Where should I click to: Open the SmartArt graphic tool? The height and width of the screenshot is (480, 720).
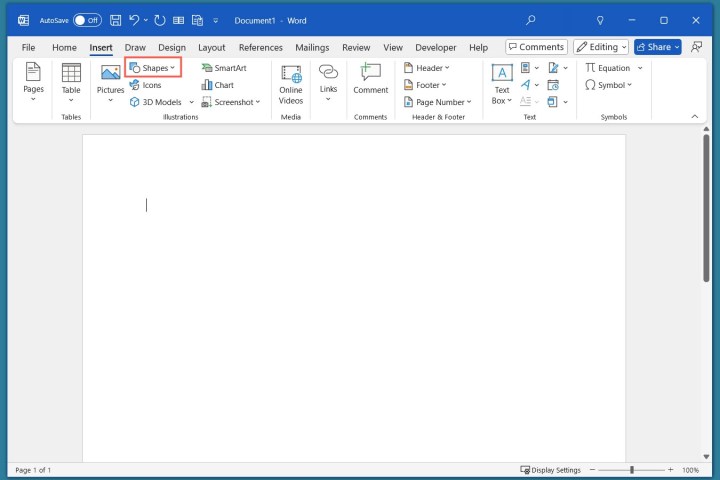(x=223, y=68)
